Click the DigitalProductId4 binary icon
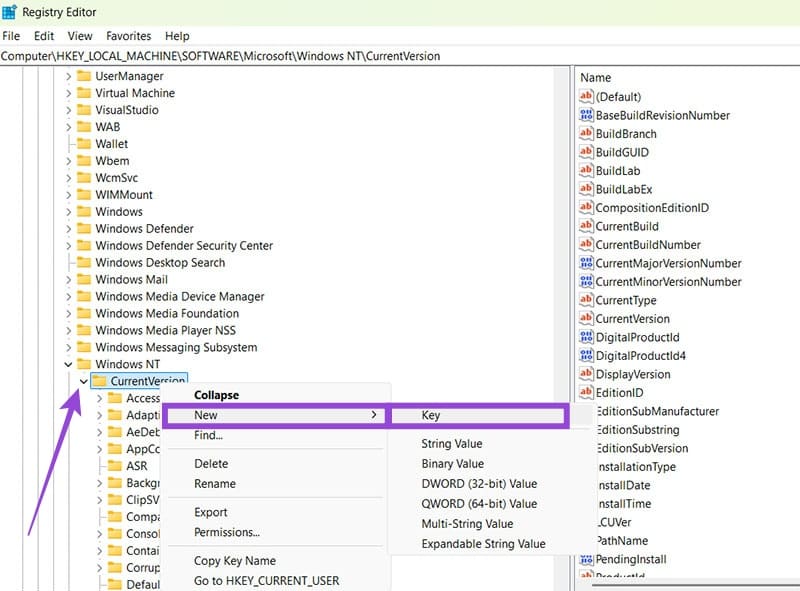Screen dimensions: 800x591 [586, 355]
